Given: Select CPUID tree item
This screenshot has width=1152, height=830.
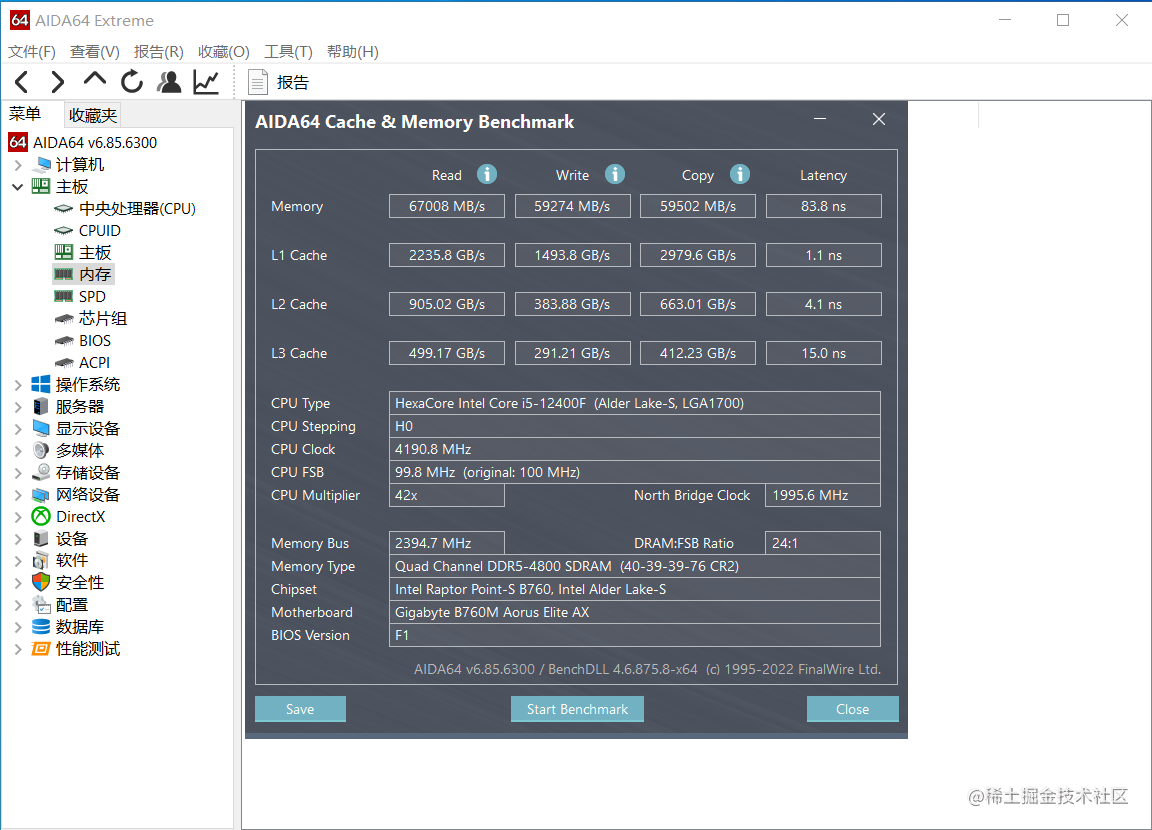Looking at the screenshot, I should click(99, 231).
